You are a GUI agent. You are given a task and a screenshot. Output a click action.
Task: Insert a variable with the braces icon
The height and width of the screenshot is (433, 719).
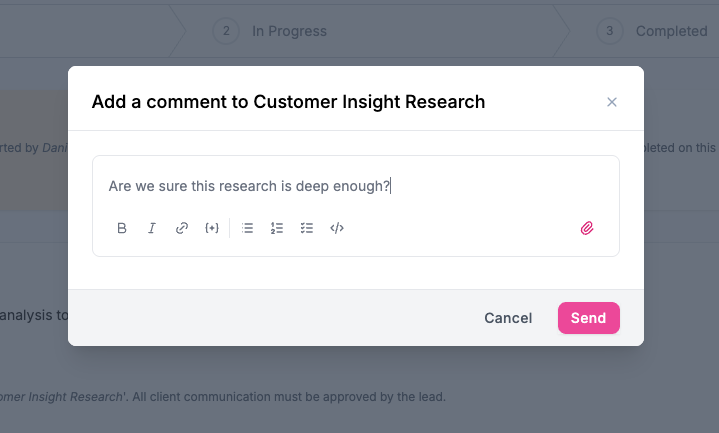coord(211,228)
